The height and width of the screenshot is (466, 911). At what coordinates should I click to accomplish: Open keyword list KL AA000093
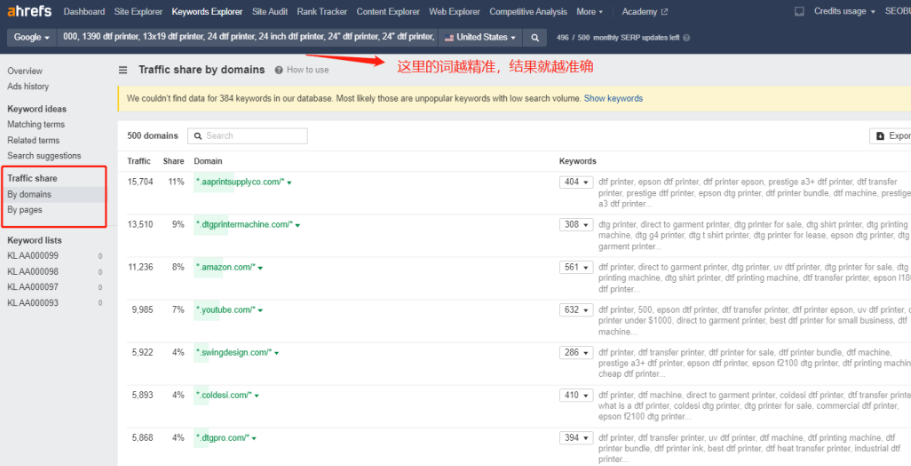pyautogui.click(x=33, y=303)
